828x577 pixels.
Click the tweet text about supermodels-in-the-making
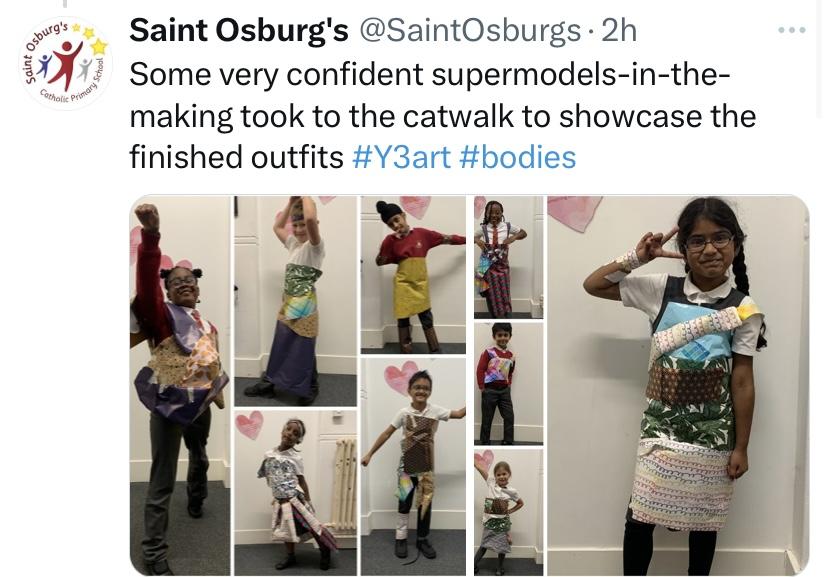[443, 116]
